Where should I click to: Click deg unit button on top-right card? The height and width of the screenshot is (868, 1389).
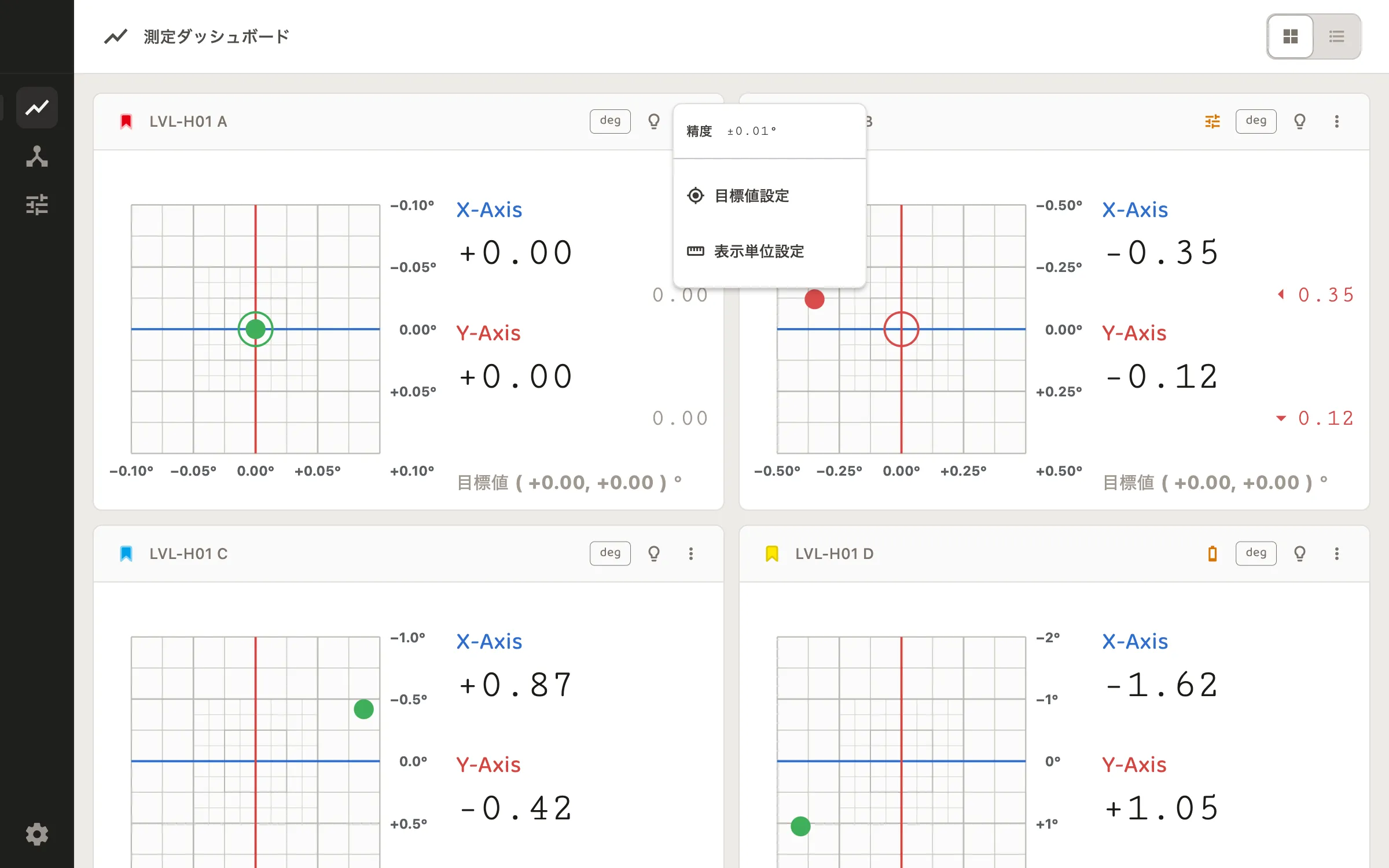(1256, 122)
